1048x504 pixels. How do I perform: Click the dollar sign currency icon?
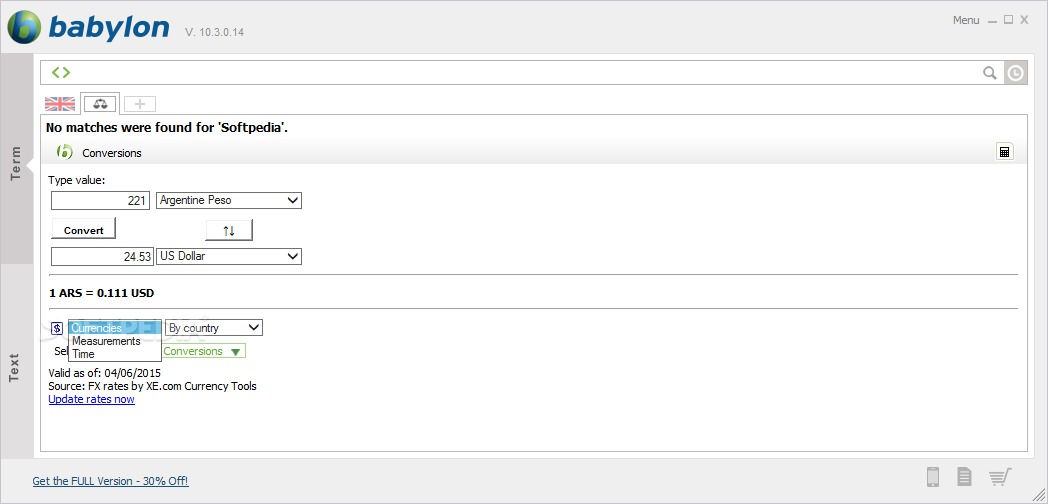pyautogui.click(x=57, y=328)
